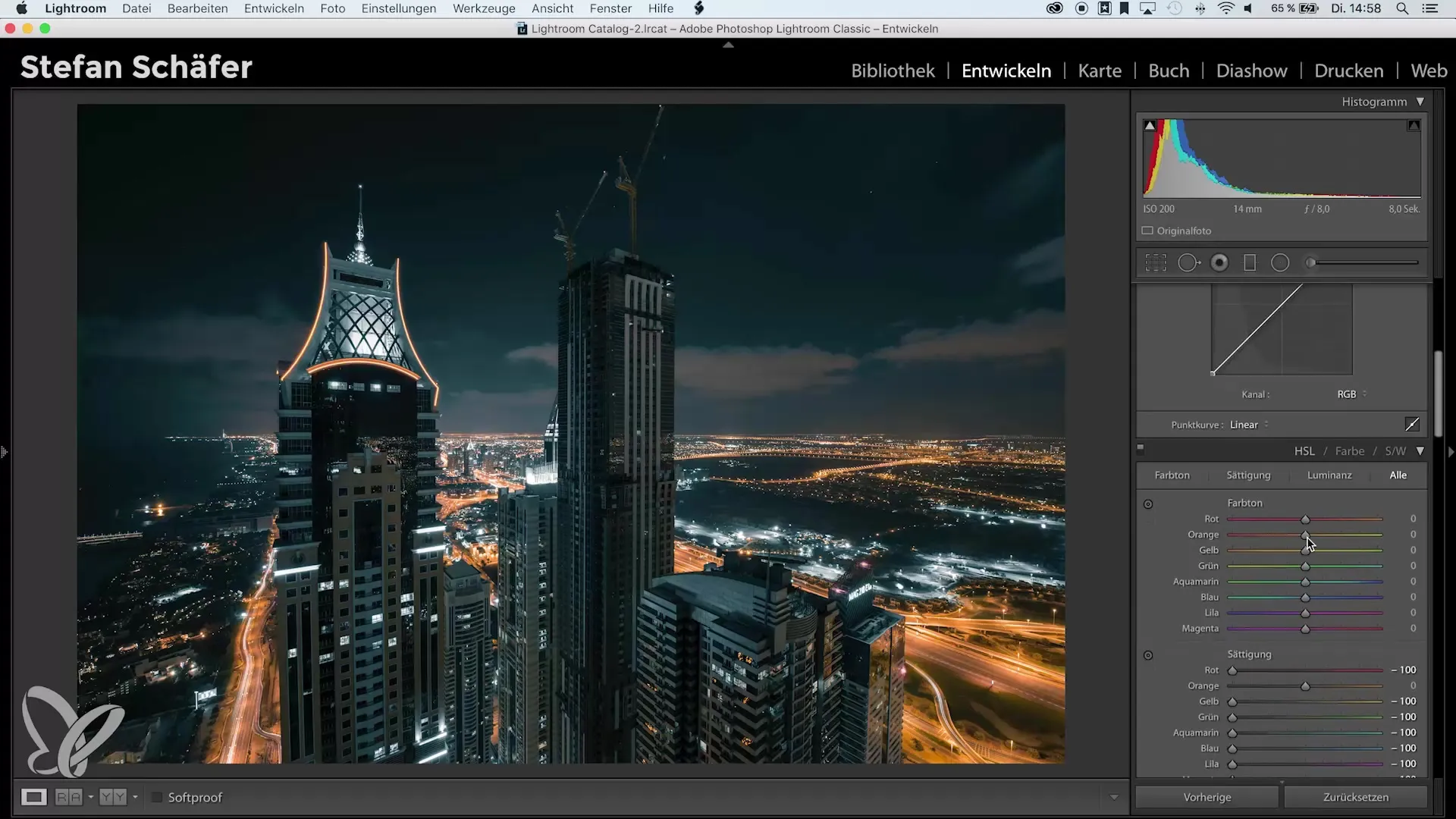Enable the Originalfoto checkbox
Viewport: 1456px width, 819px height.
[x=1147, y=231]
